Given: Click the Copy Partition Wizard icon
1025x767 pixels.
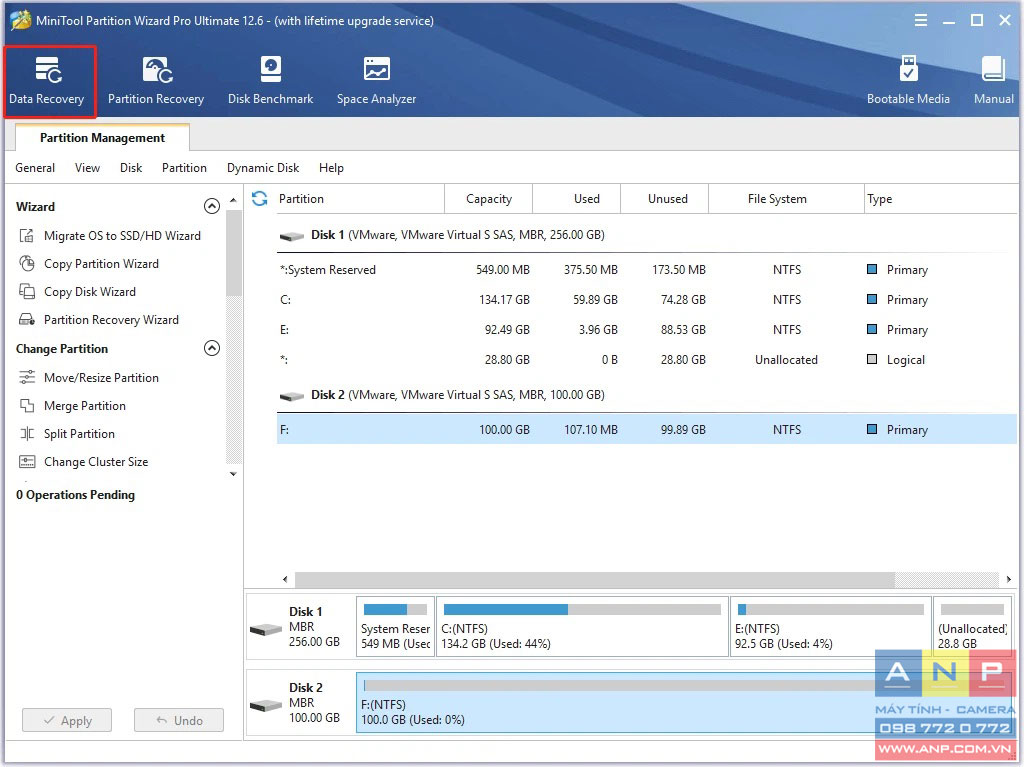Looking at the screenshot, I should coord(27,264).
